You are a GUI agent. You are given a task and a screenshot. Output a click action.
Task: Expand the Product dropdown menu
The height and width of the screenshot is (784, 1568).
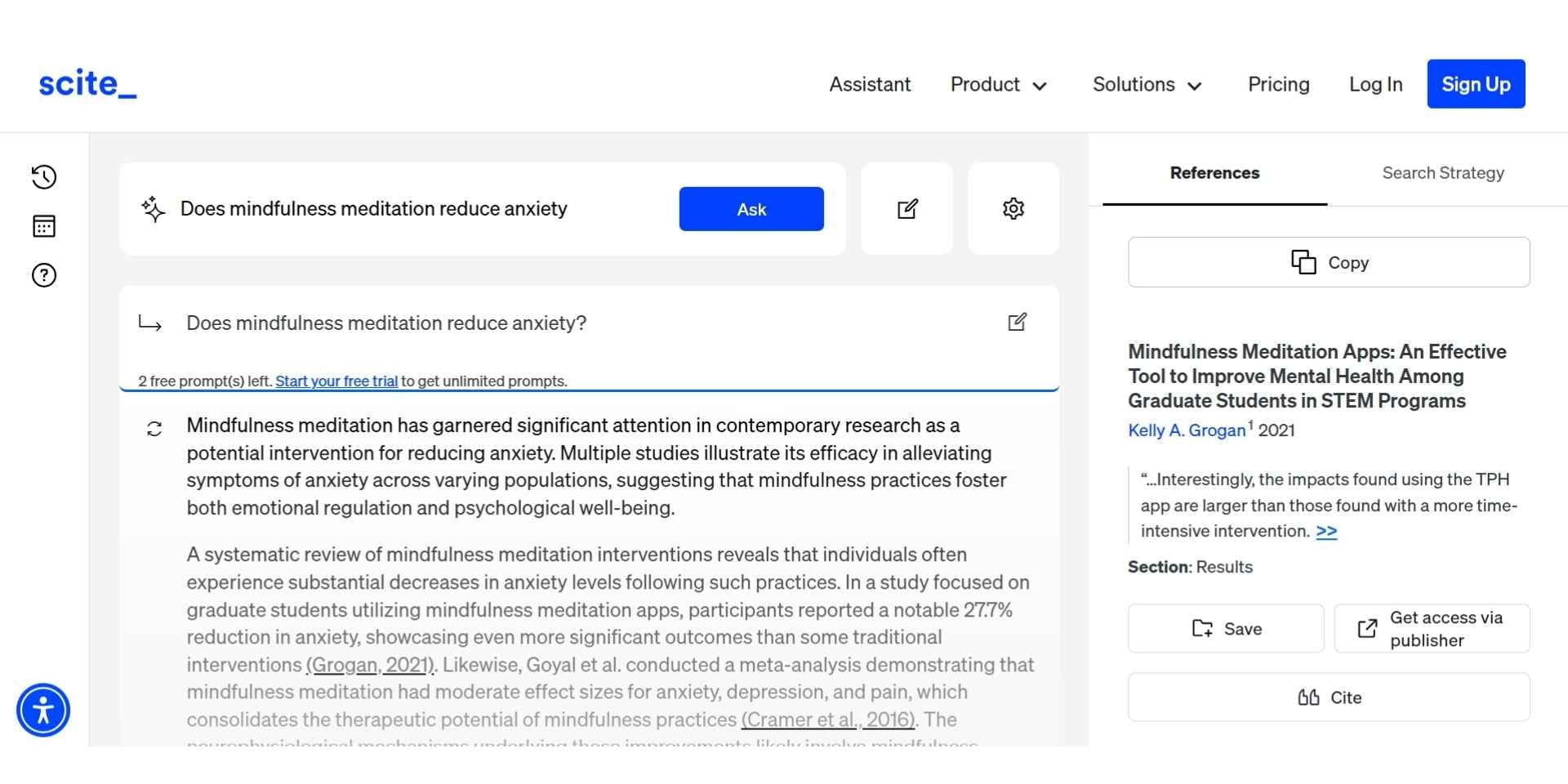click(998, 85)
